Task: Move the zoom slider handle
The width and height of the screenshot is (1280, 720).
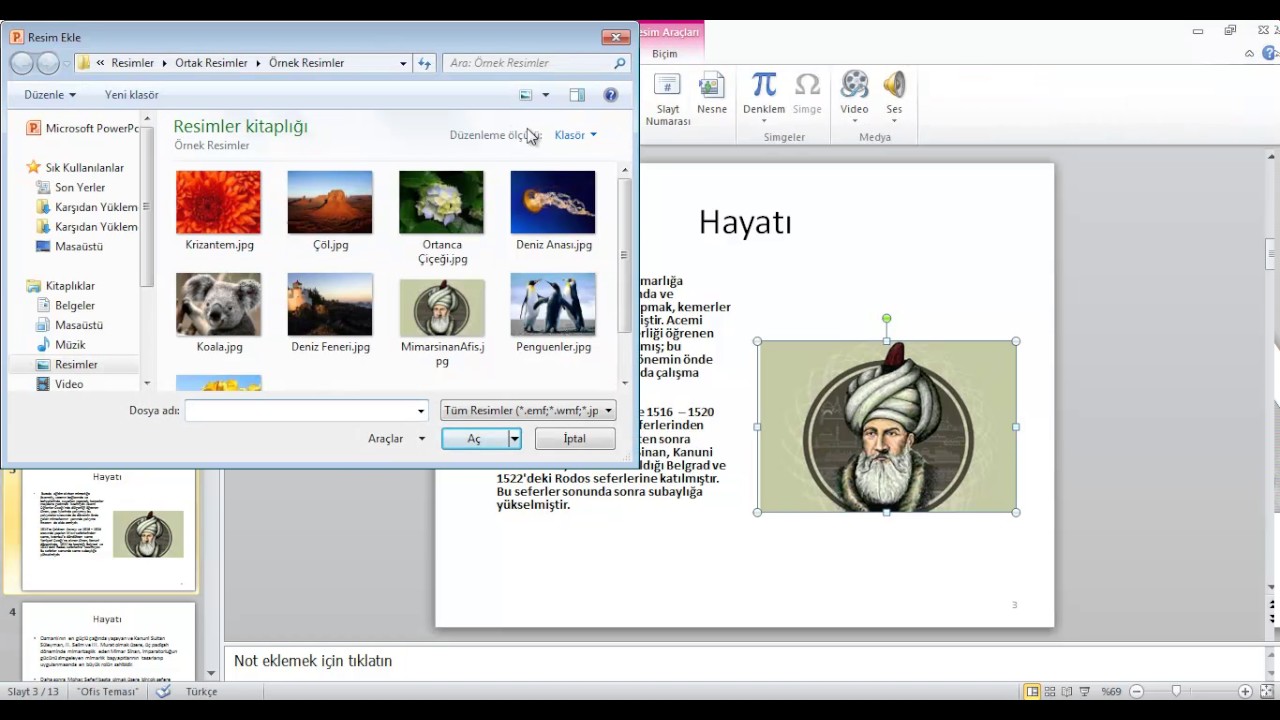Action: (x=1176, y=691)
